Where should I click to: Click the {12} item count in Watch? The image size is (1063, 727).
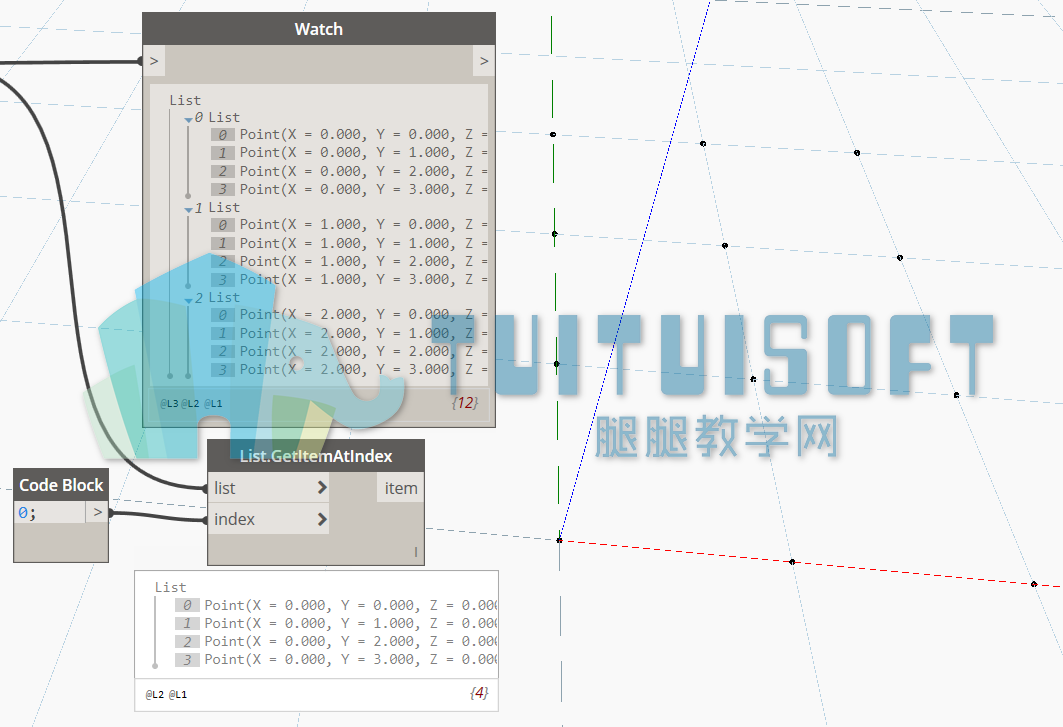coord(465,403)
